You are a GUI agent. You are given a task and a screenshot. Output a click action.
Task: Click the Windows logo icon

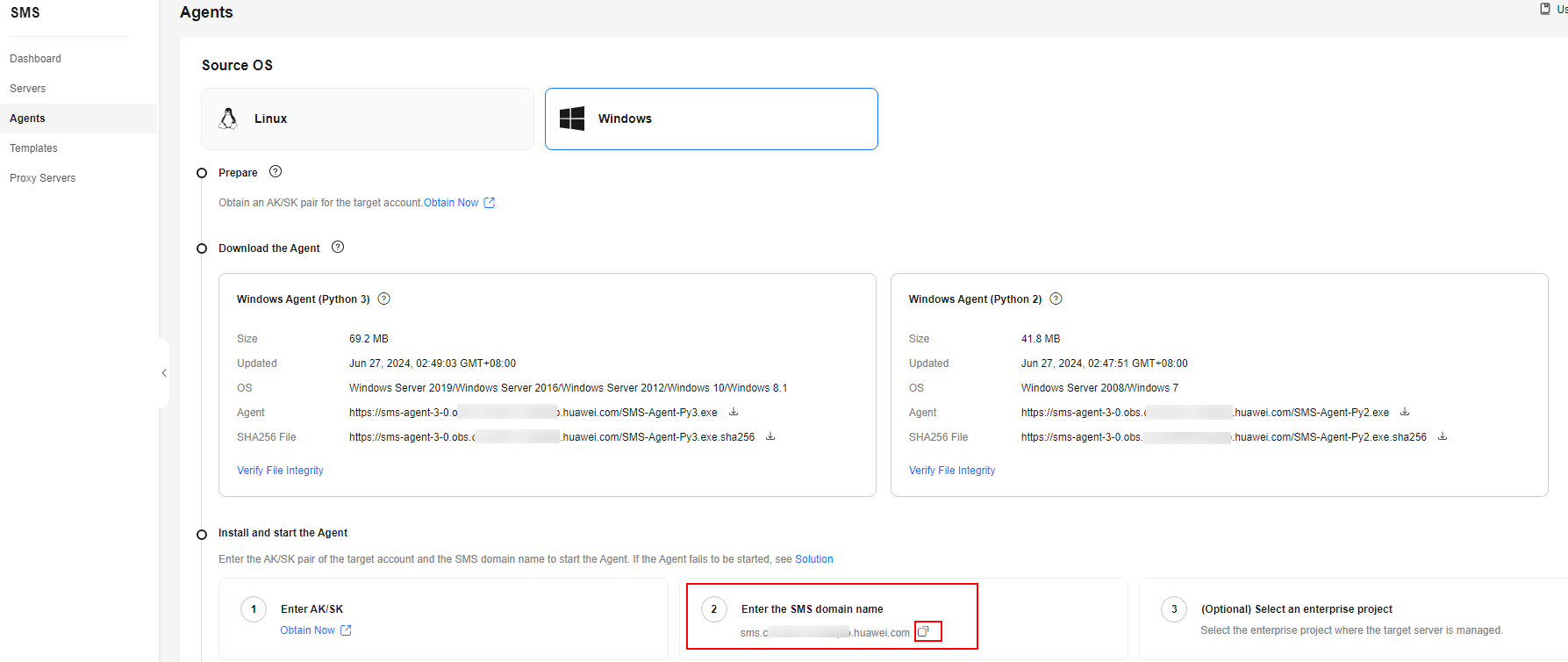572,119
